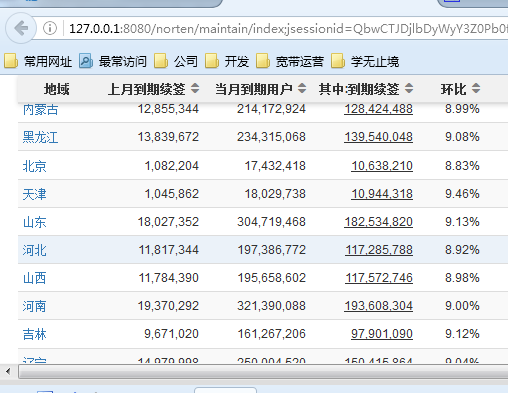Open the 97,901,090 renewal link
The image size is (508, 393).
(382, 334)
